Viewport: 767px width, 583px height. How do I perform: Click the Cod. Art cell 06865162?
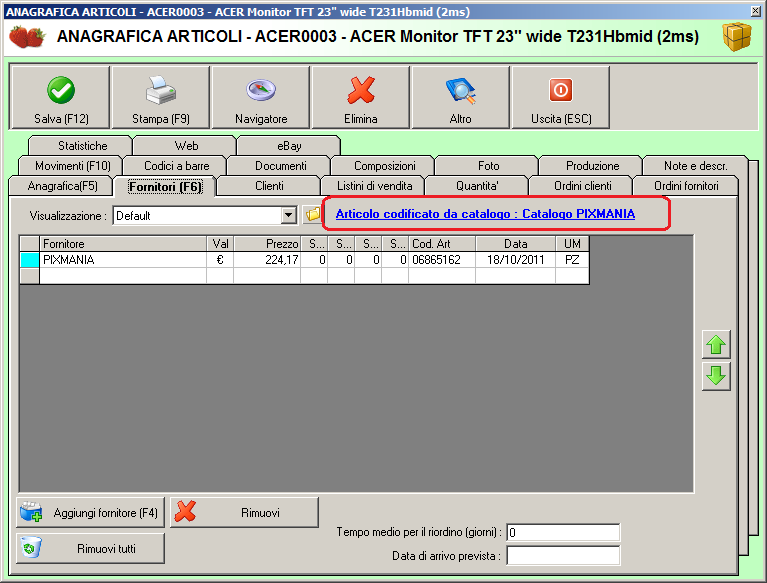click(442, 260)
